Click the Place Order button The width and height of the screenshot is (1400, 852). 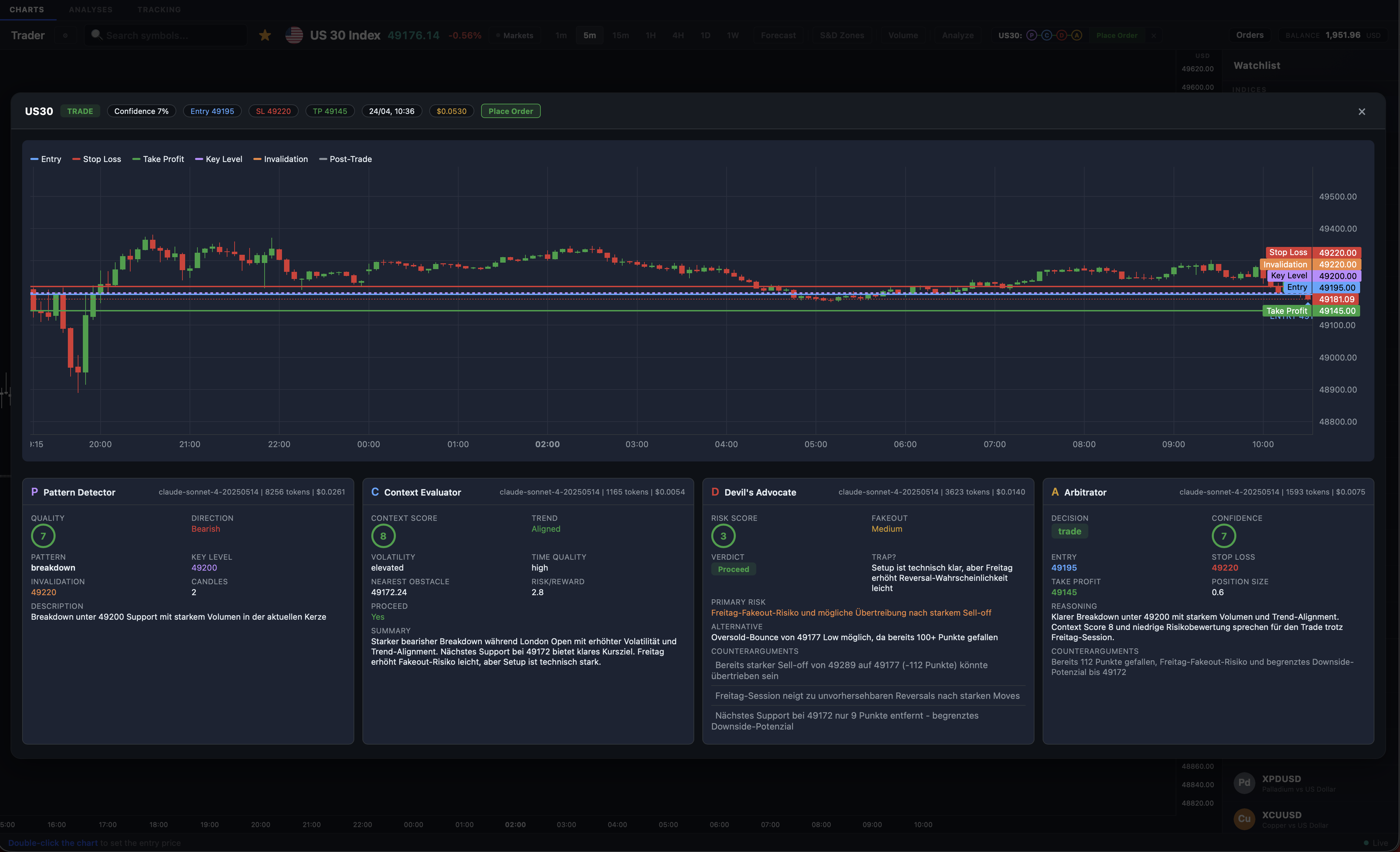(510, 111)
